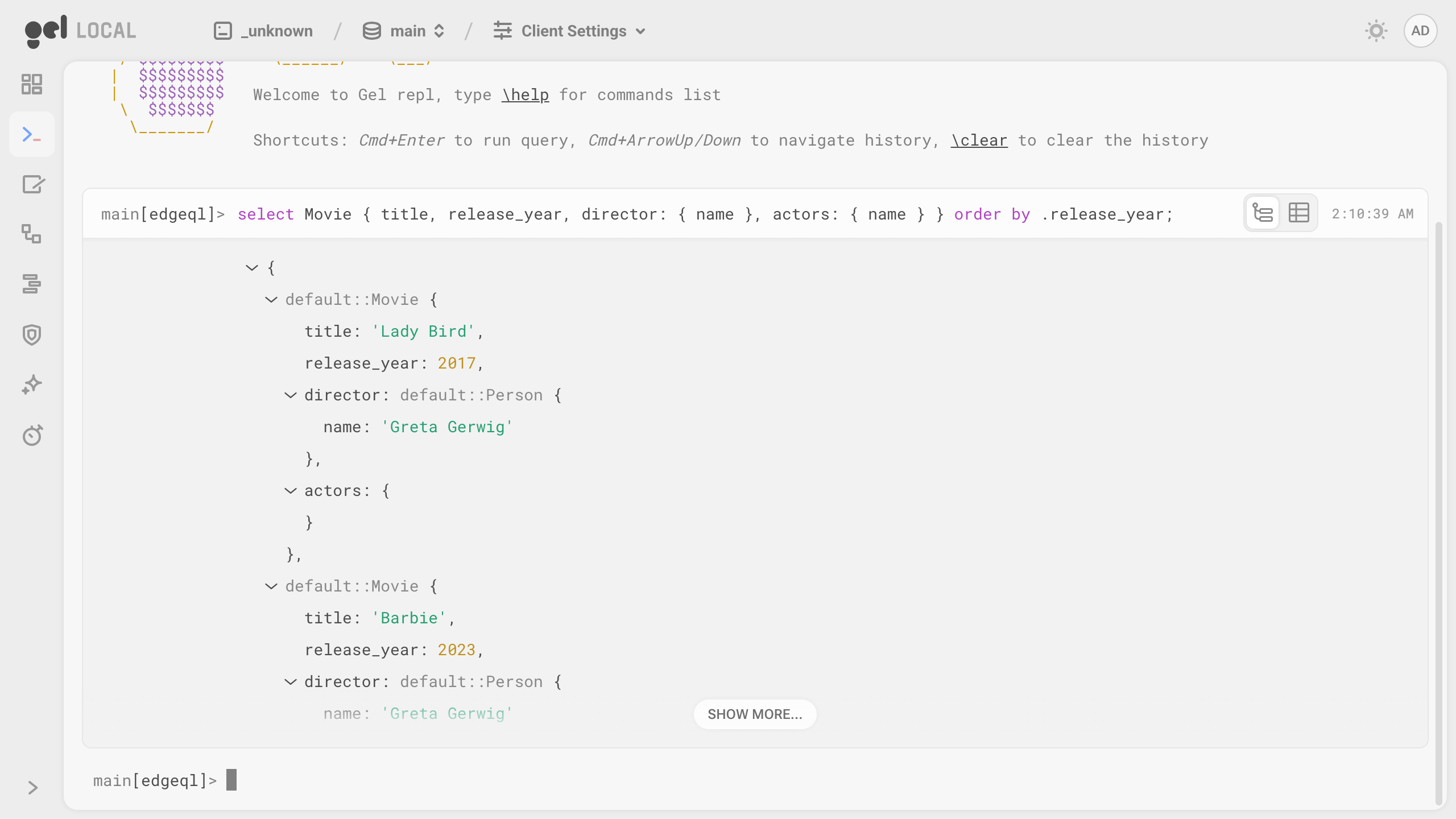
Task: Click the executed select Movie query text
Action: click(x=705, y=214)
